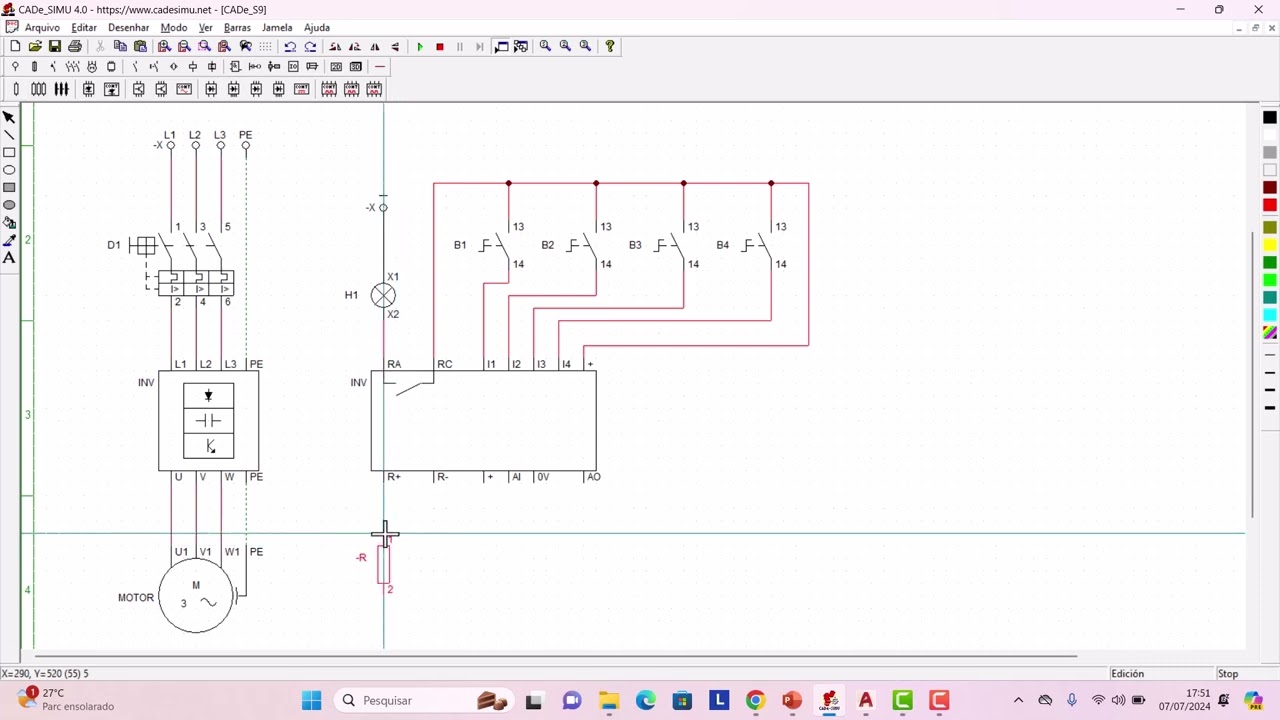1280x720 pixels.
Task: Choose the bright red color swatch
Action: pos(1270,205)
